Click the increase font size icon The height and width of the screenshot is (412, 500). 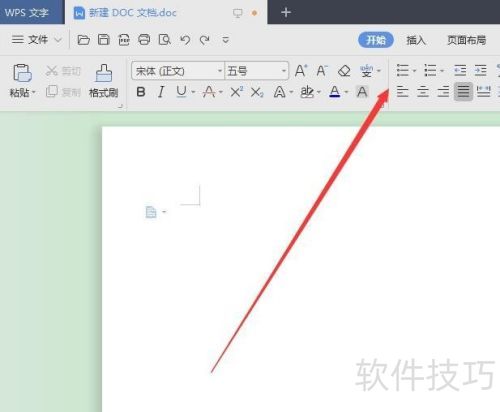pyautogui.click(x=301, y=71)
